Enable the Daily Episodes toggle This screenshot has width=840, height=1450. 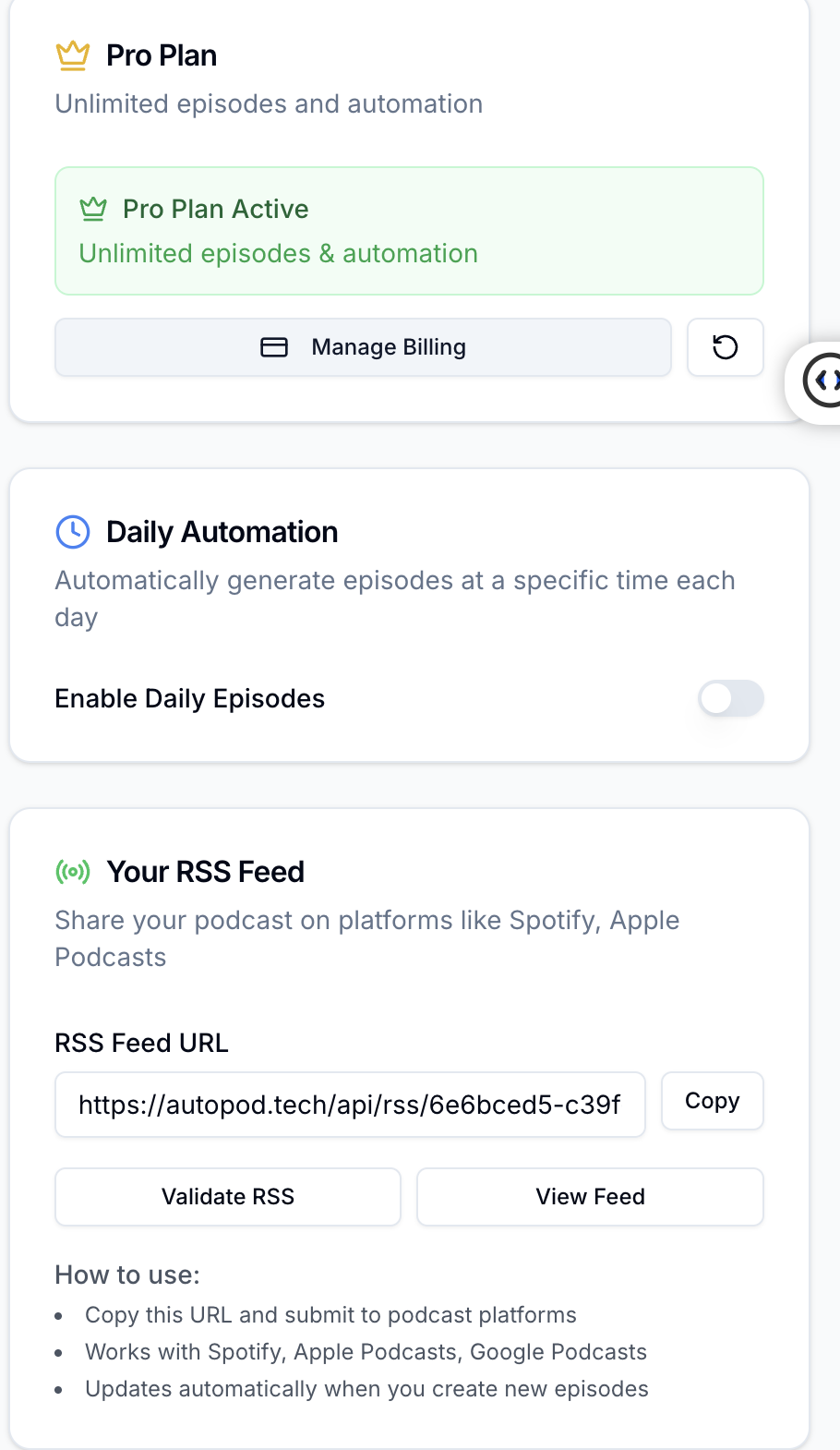pyautogui.click(x=730, y=699)
